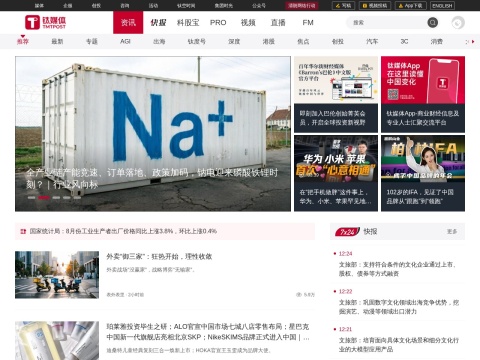Open the 港股 category
This screenshot has width=480, height=360.
click(x=268, y=41)
